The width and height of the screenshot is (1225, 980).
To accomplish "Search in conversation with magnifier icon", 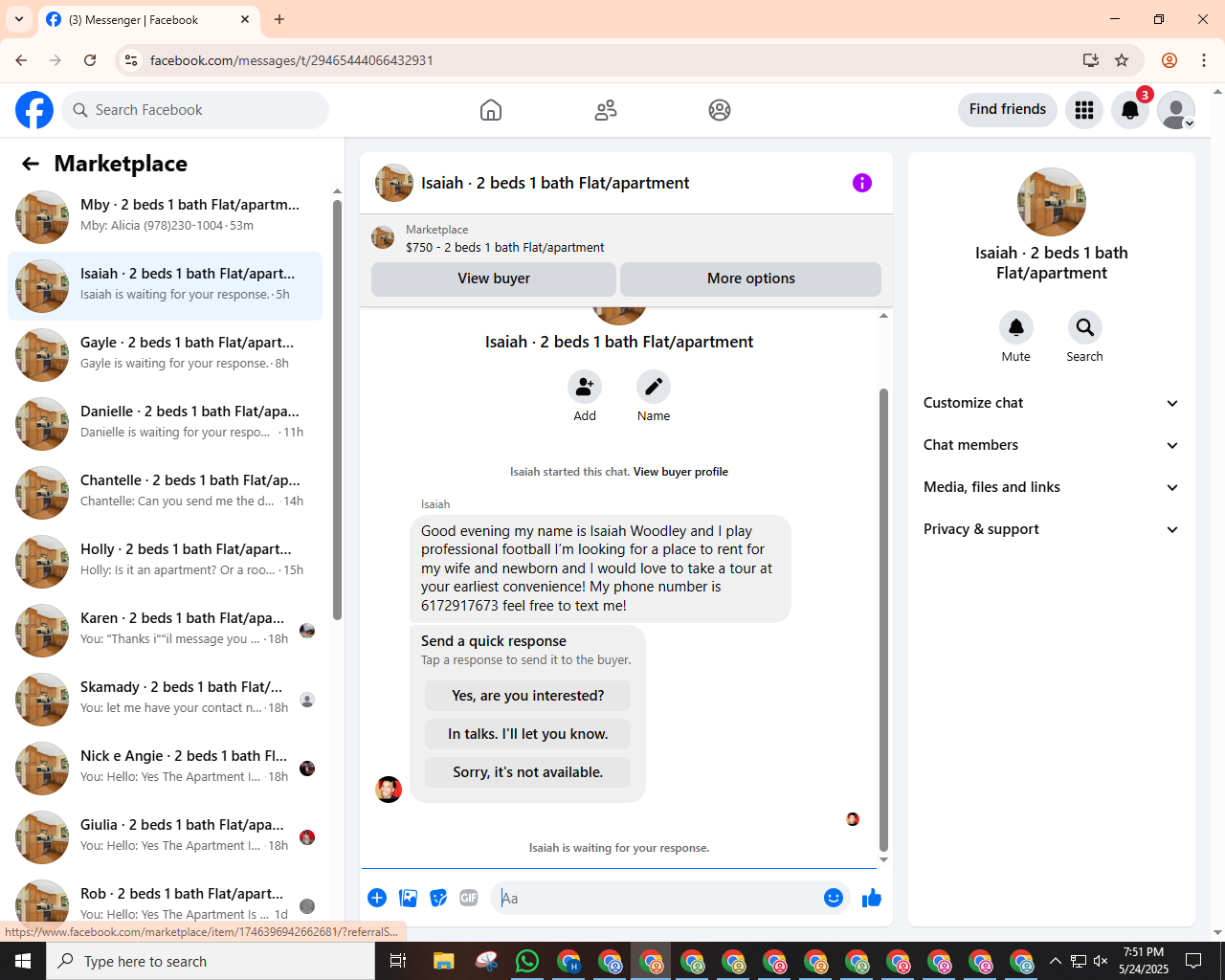I will [x=1085, y=327].
